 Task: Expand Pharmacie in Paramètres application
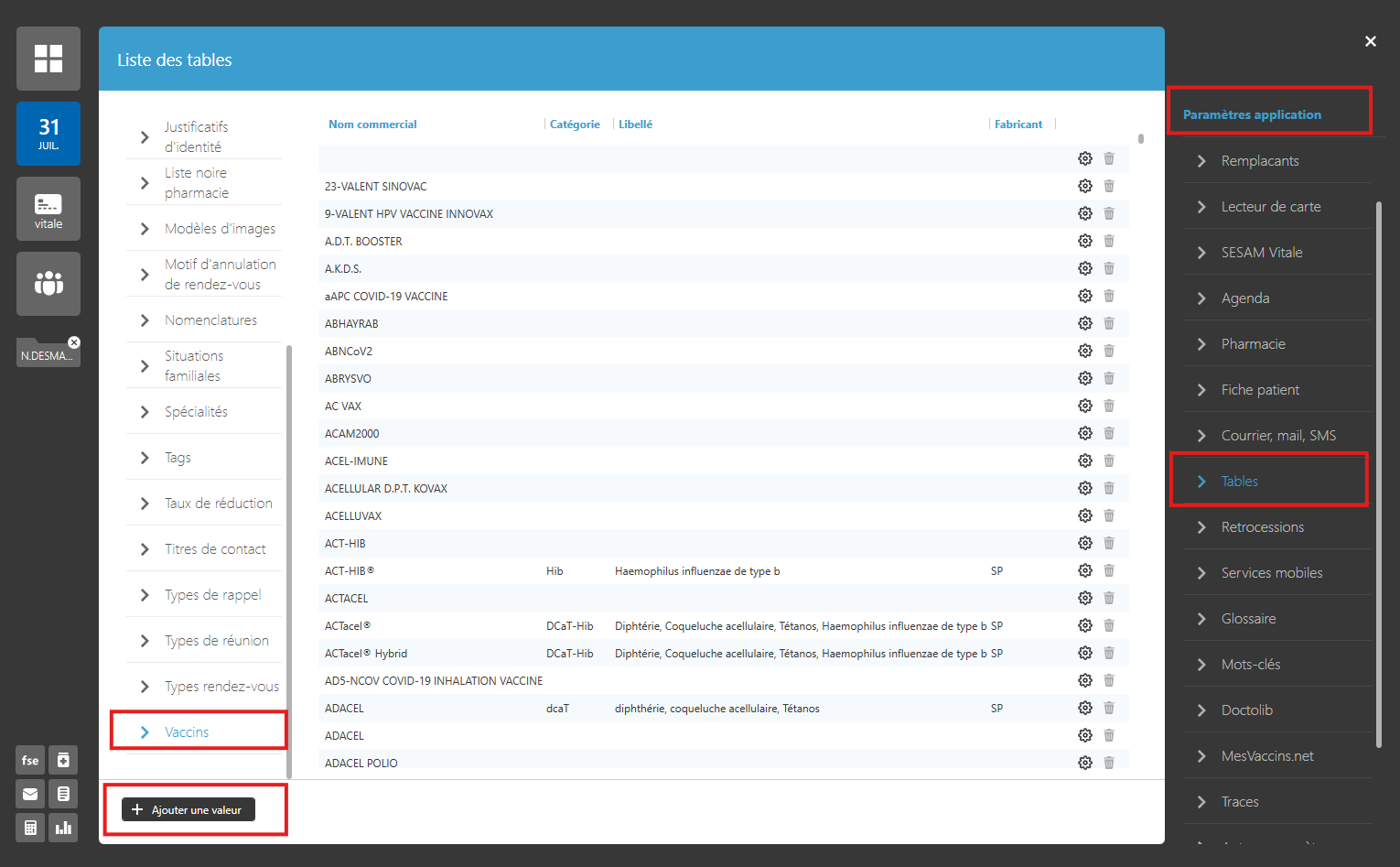pyautogui.click(x=1253, y=344)
